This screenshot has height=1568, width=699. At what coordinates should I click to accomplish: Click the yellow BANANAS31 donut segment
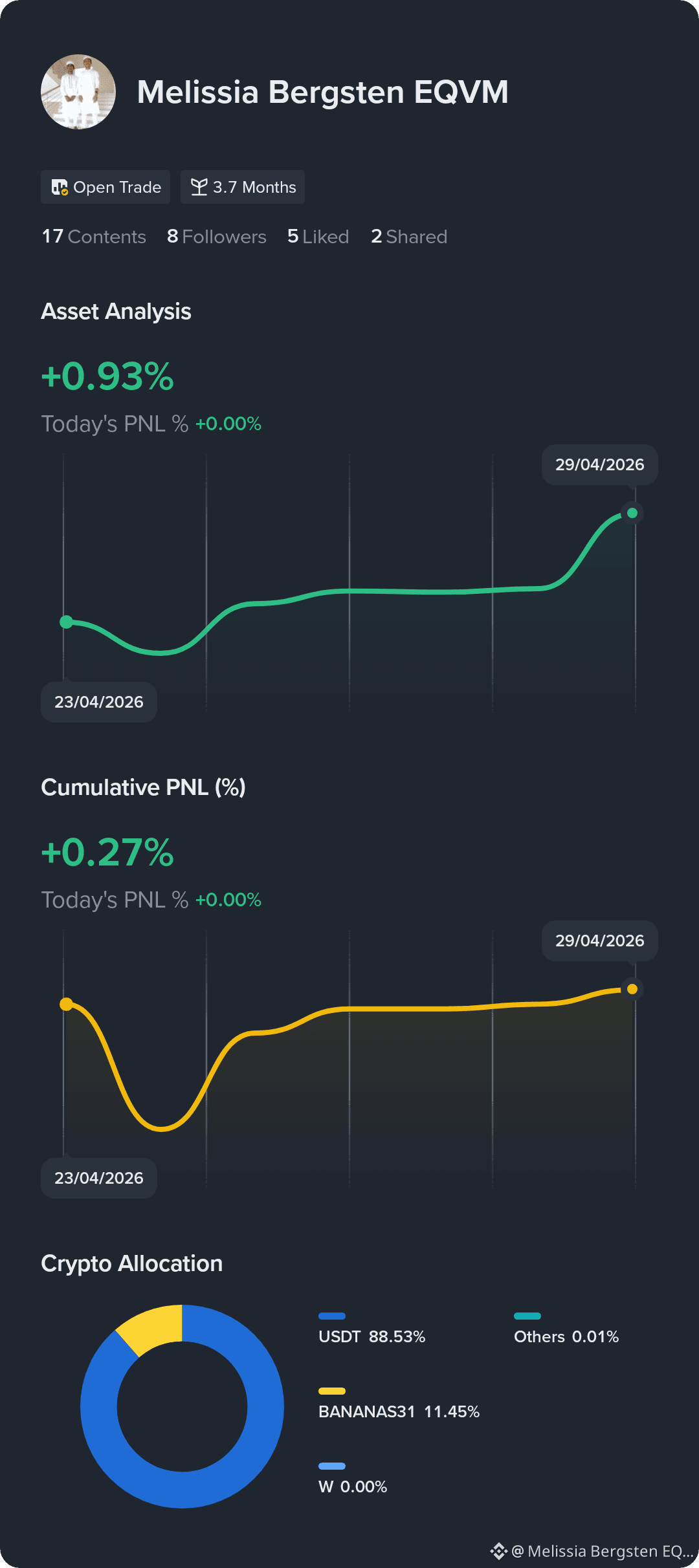(154, 1329)
